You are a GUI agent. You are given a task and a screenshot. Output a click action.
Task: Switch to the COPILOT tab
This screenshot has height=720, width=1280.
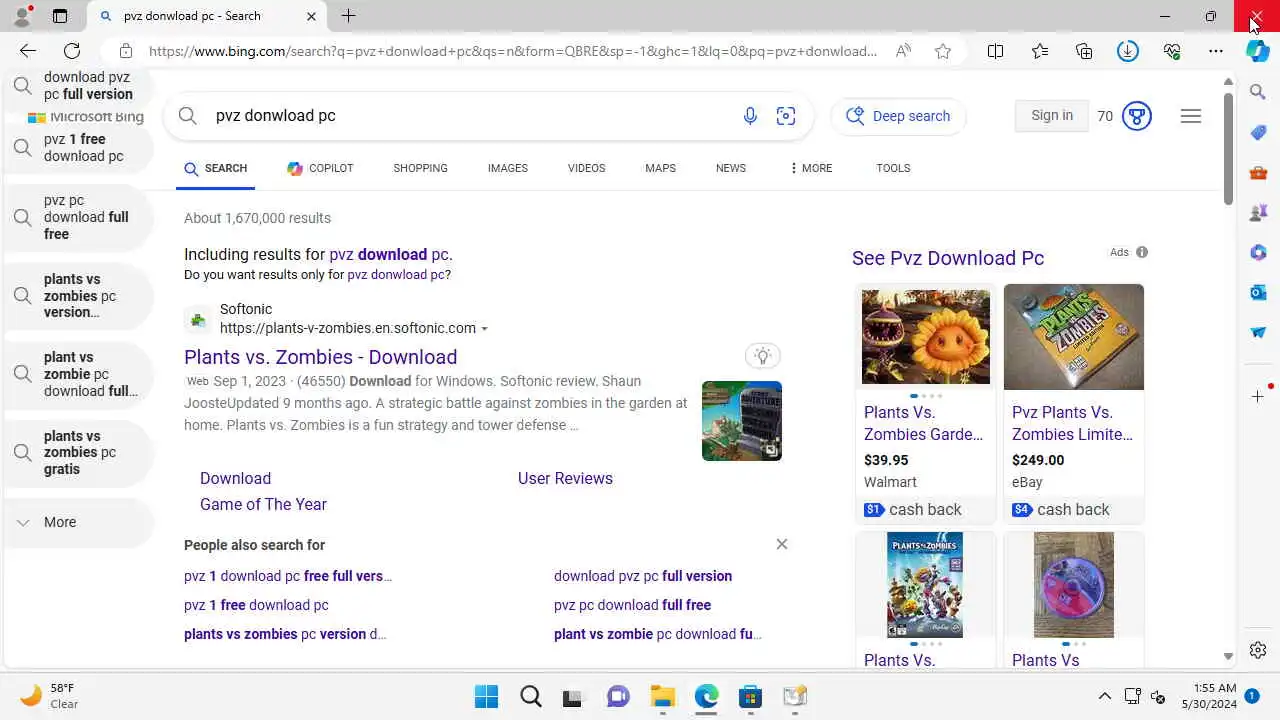[320, 168]
